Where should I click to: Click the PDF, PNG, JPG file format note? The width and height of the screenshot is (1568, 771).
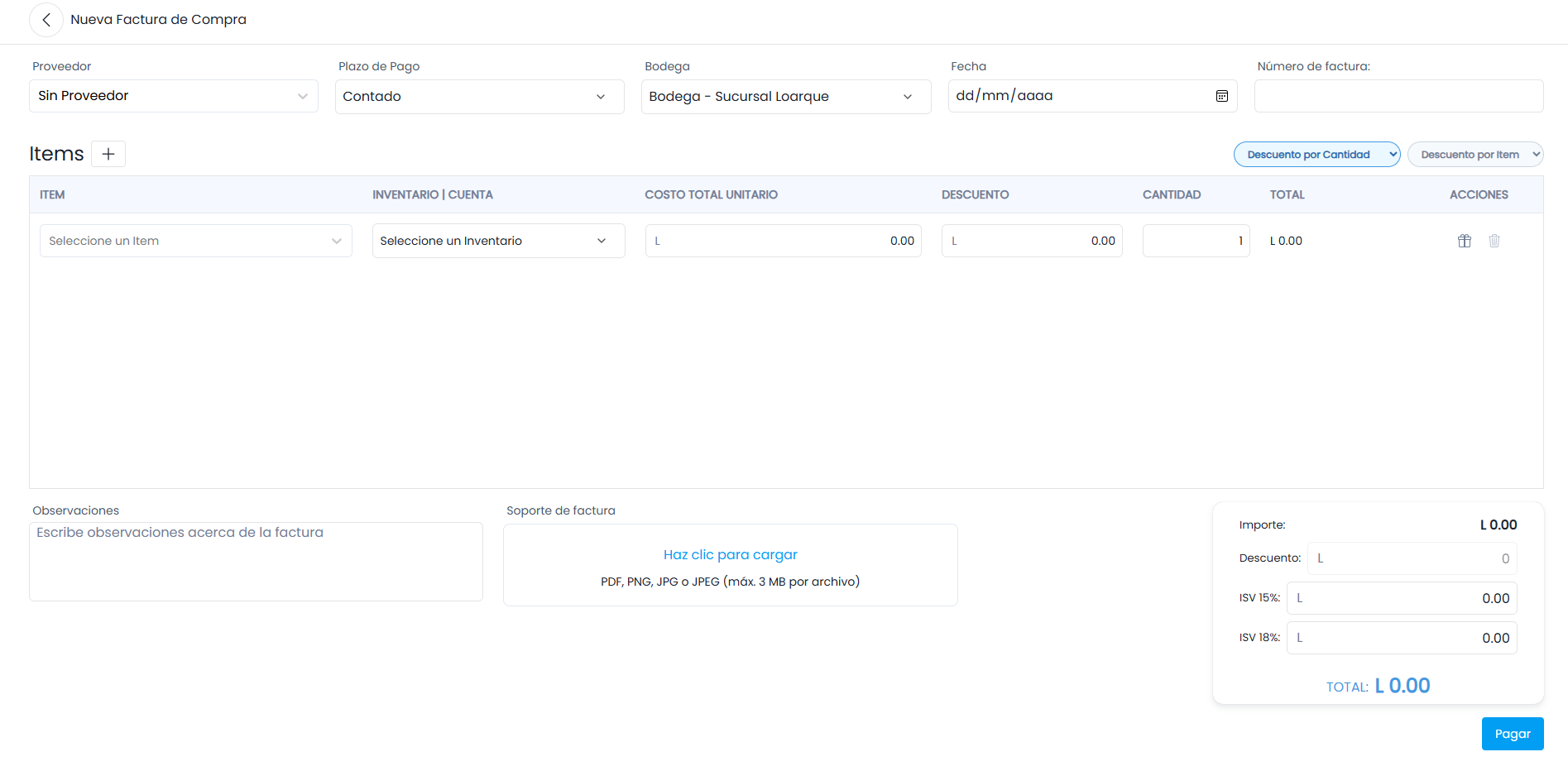pyautogui.click(x=731, y=582)
